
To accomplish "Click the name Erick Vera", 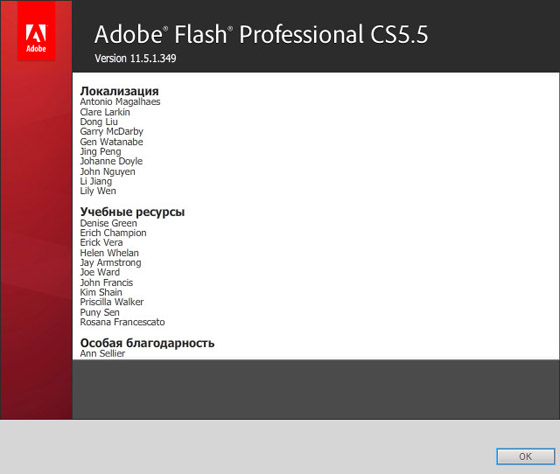I will tap(101, 243).
